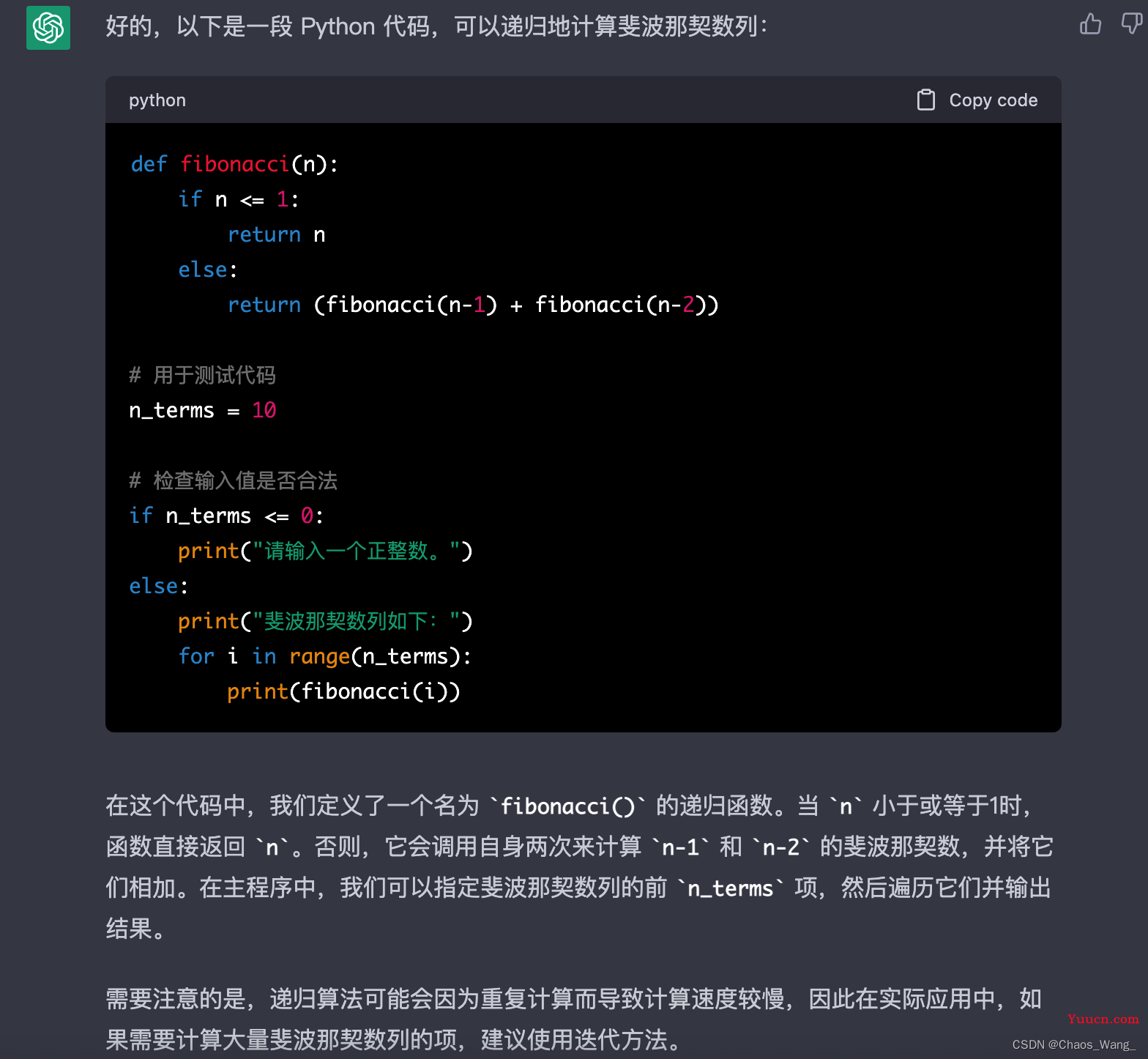The width and height of the screenshot is (1148, 1059).
Task: Click the print '请输入一个正整数。' line
Action: click(325, 551)
